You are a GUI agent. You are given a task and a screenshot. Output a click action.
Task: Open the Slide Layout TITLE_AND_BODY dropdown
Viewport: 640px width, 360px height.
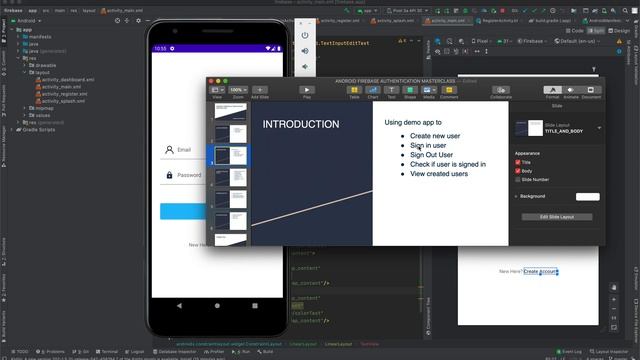(x=599, y=128)
